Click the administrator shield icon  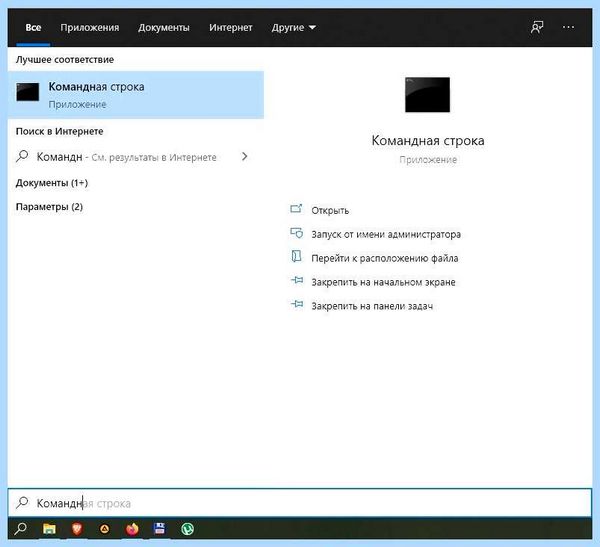click(x=297, y=233)
